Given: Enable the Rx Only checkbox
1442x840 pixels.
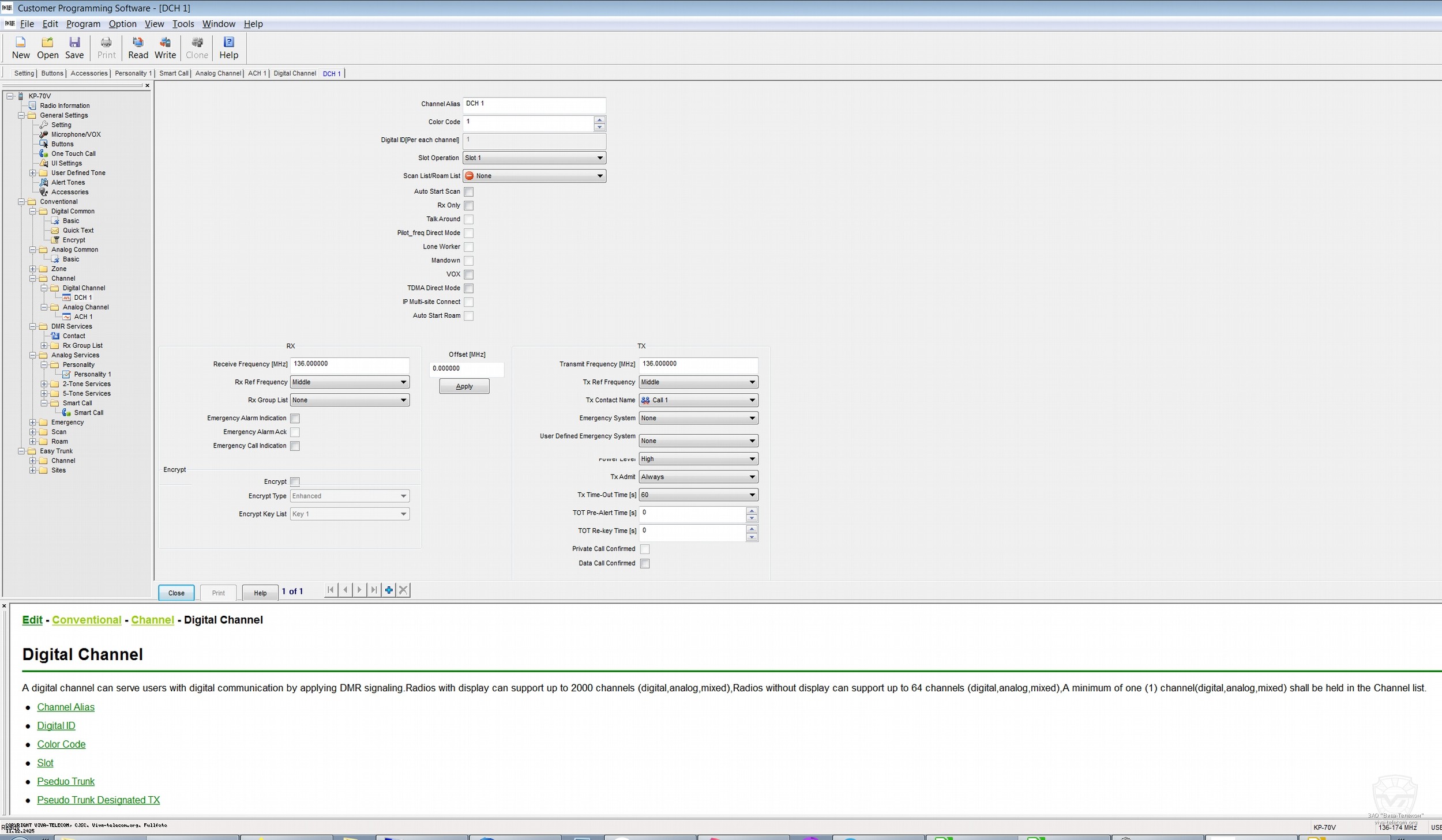Looking at the screenshot, I should point(469,206).
